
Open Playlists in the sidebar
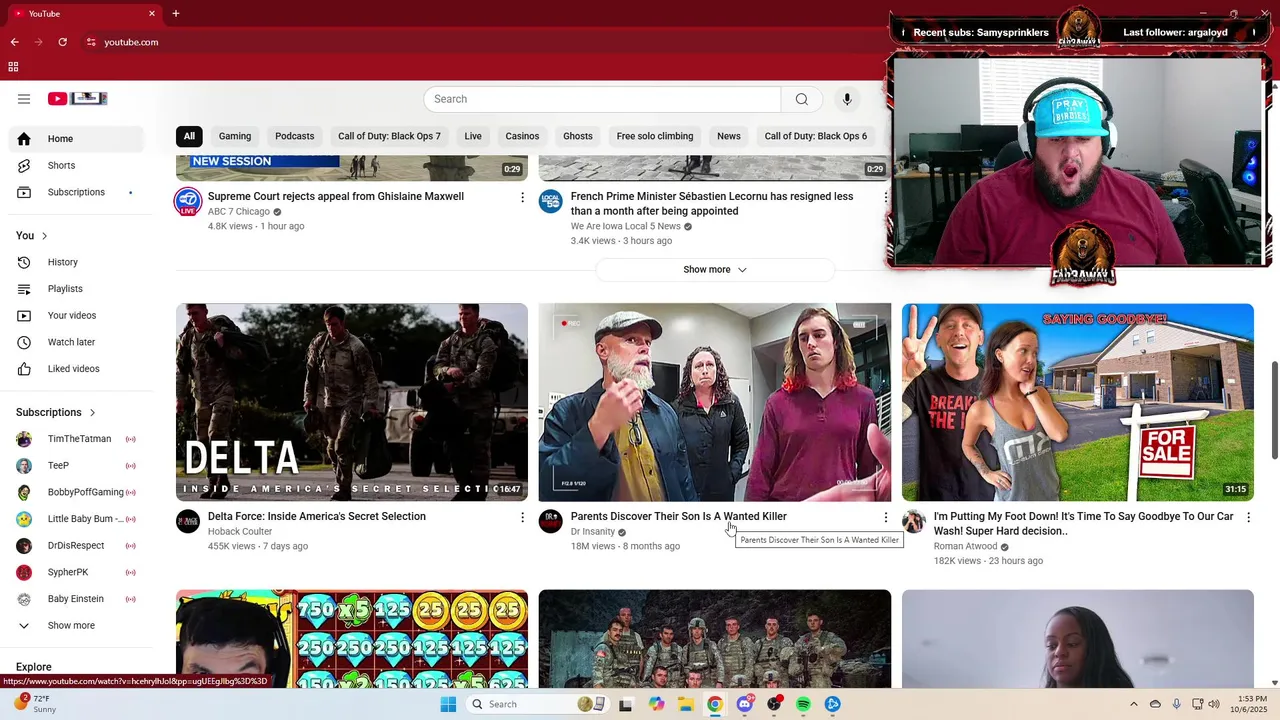click(x=76, y=289)
